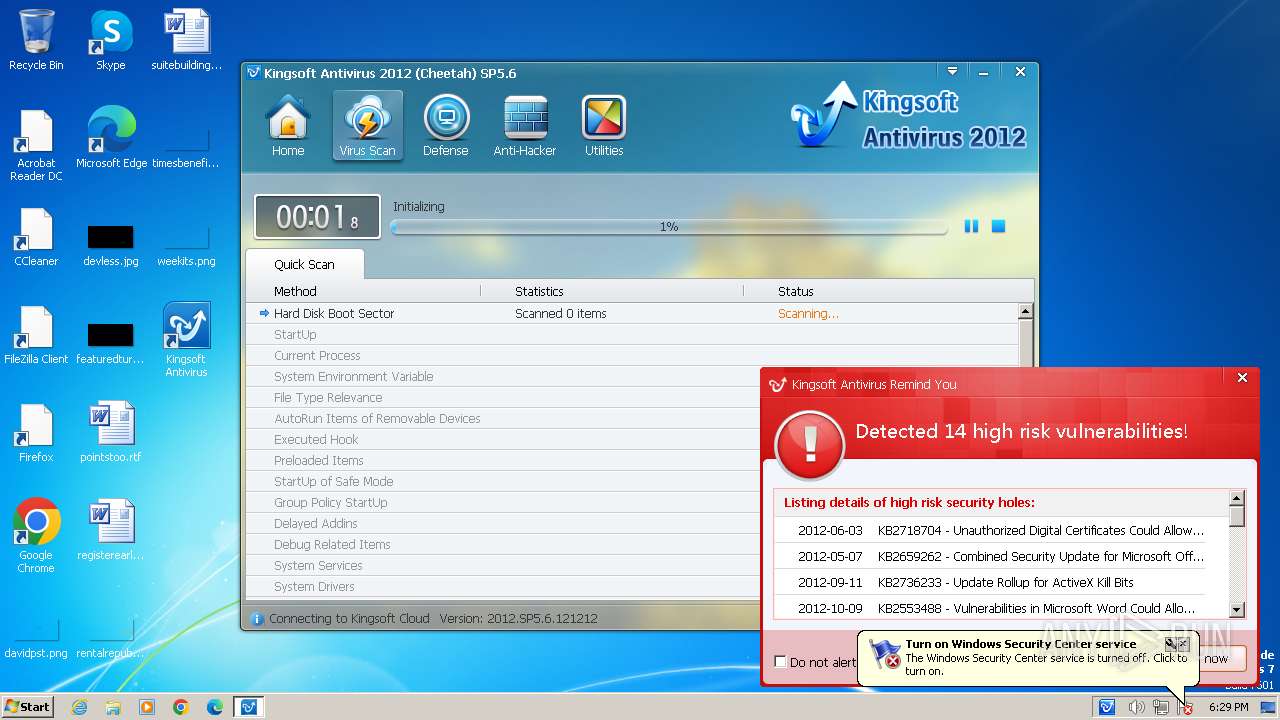Select AutoRun Items of Removable Devices row
Viewport: 1280px width, 720px height.
point(503,418)
